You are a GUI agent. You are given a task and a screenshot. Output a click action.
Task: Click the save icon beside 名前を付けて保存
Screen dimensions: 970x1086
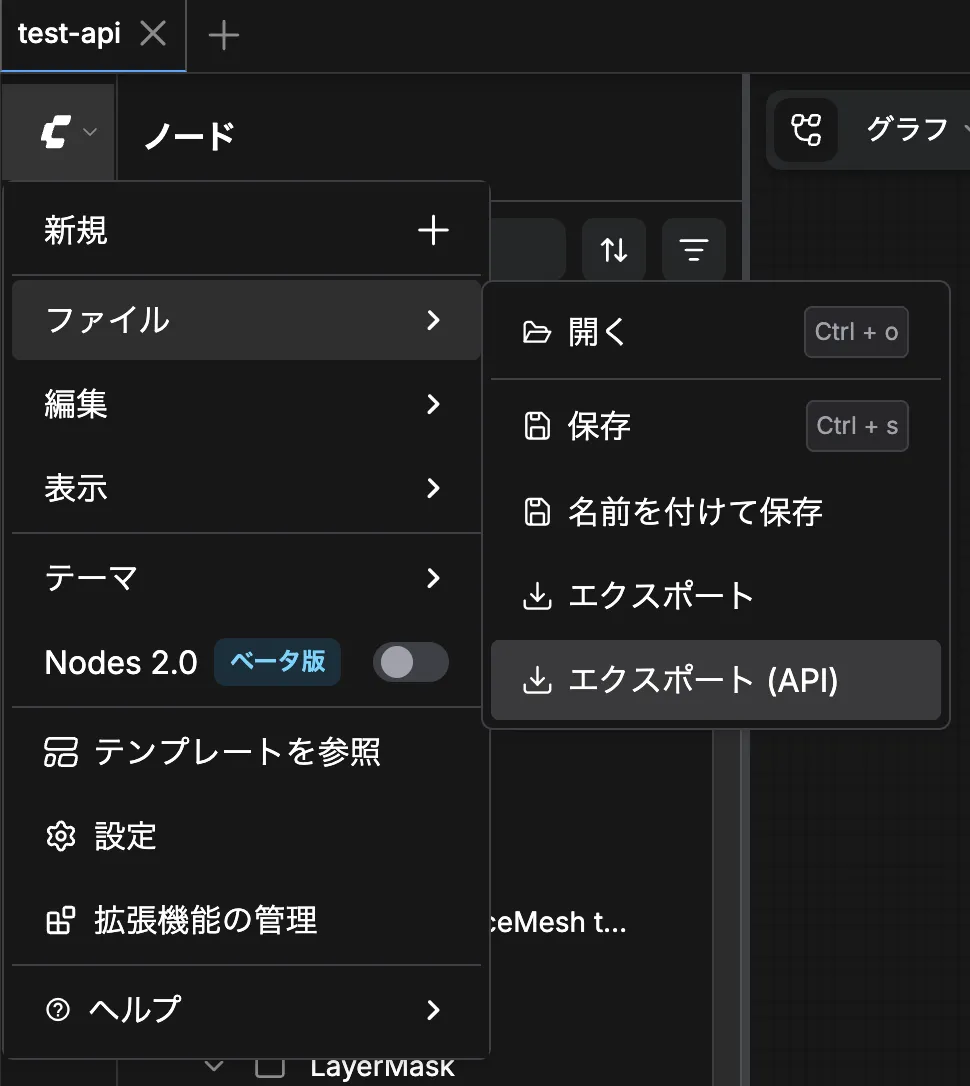[537, 512]
